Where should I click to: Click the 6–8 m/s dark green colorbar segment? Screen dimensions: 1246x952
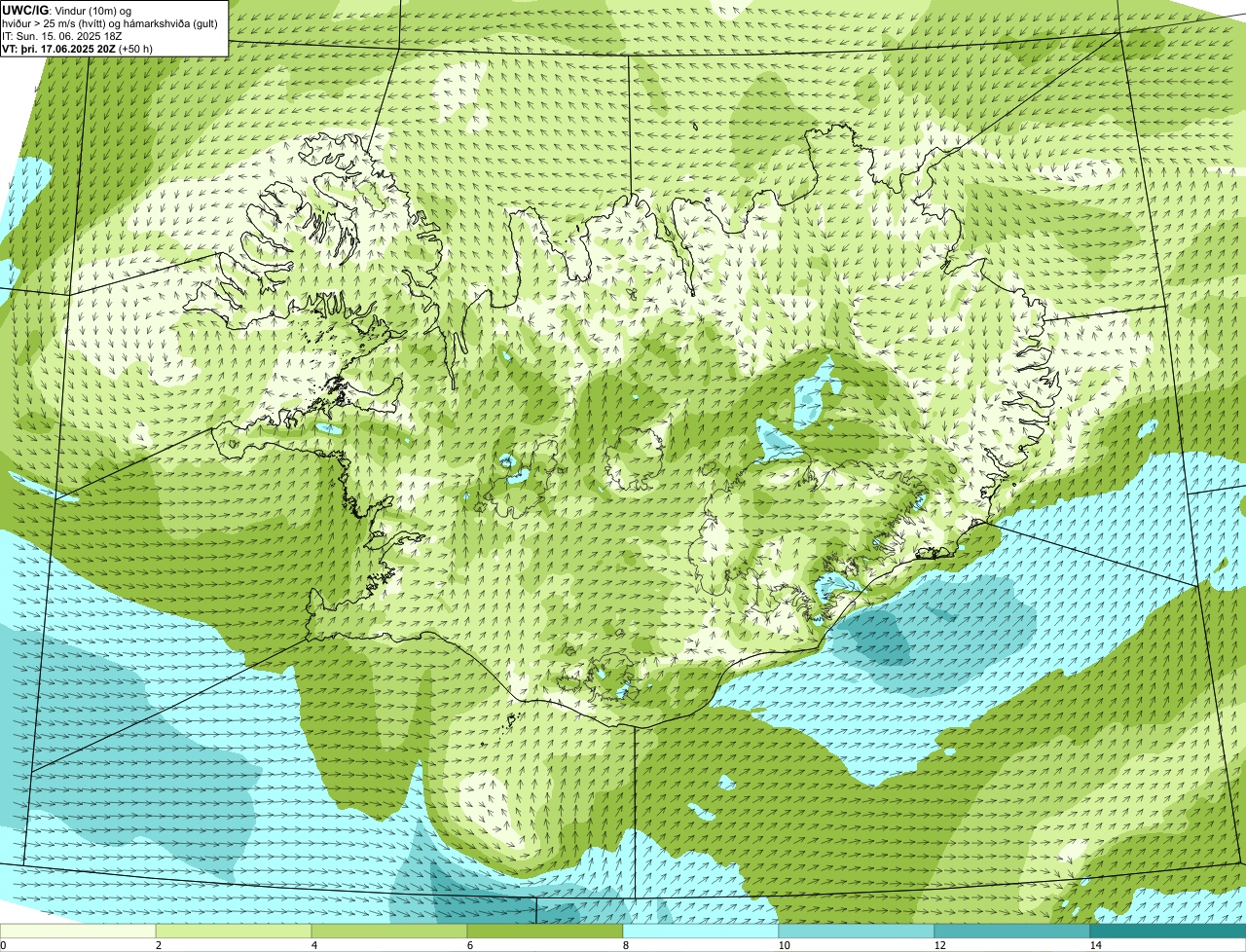click(545, 932)
